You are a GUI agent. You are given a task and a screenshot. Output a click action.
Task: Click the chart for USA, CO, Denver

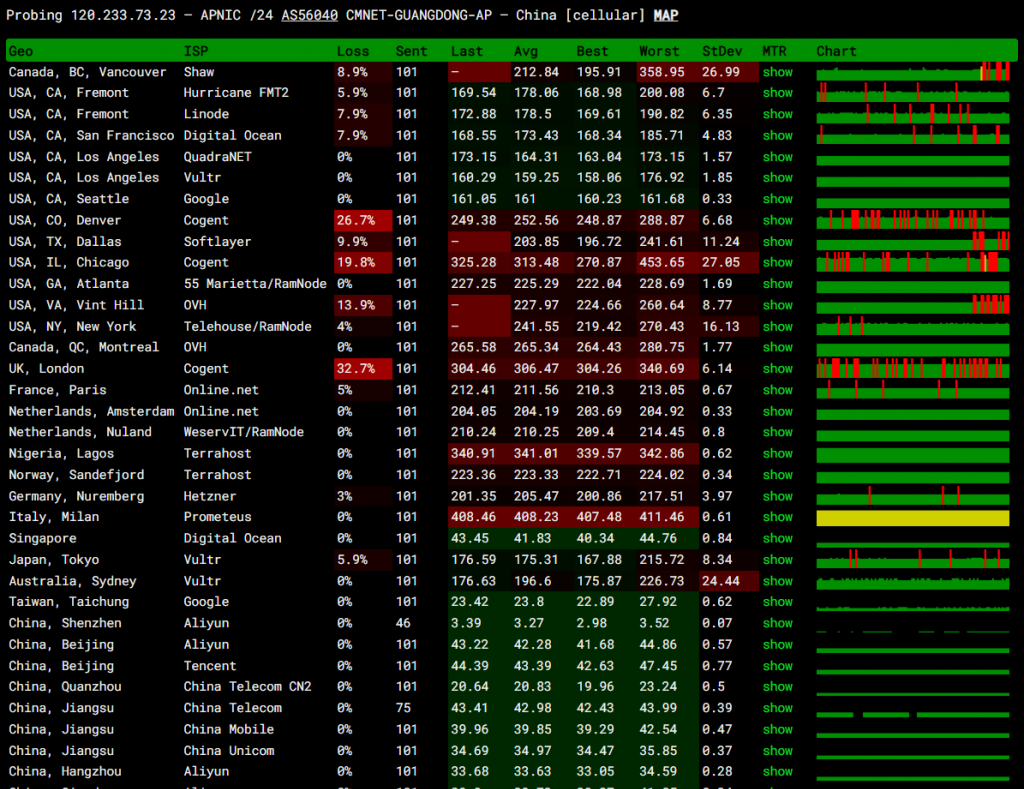pos(912,220)
